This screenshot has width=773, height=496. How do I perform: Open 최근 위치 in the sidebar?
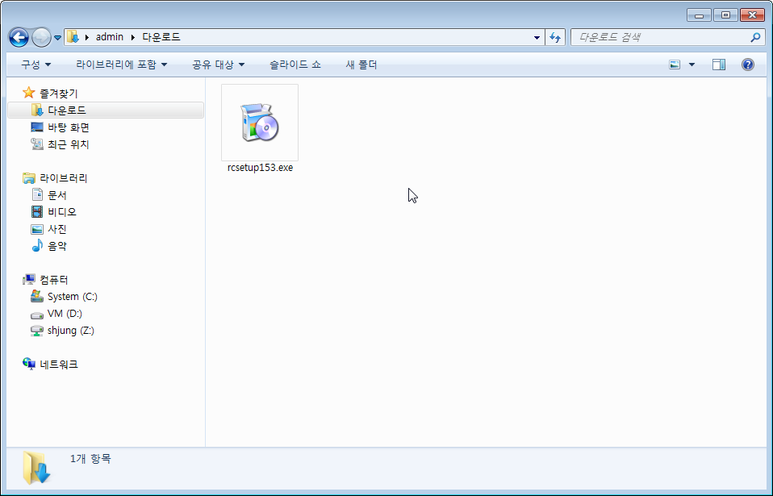(68, 144)
